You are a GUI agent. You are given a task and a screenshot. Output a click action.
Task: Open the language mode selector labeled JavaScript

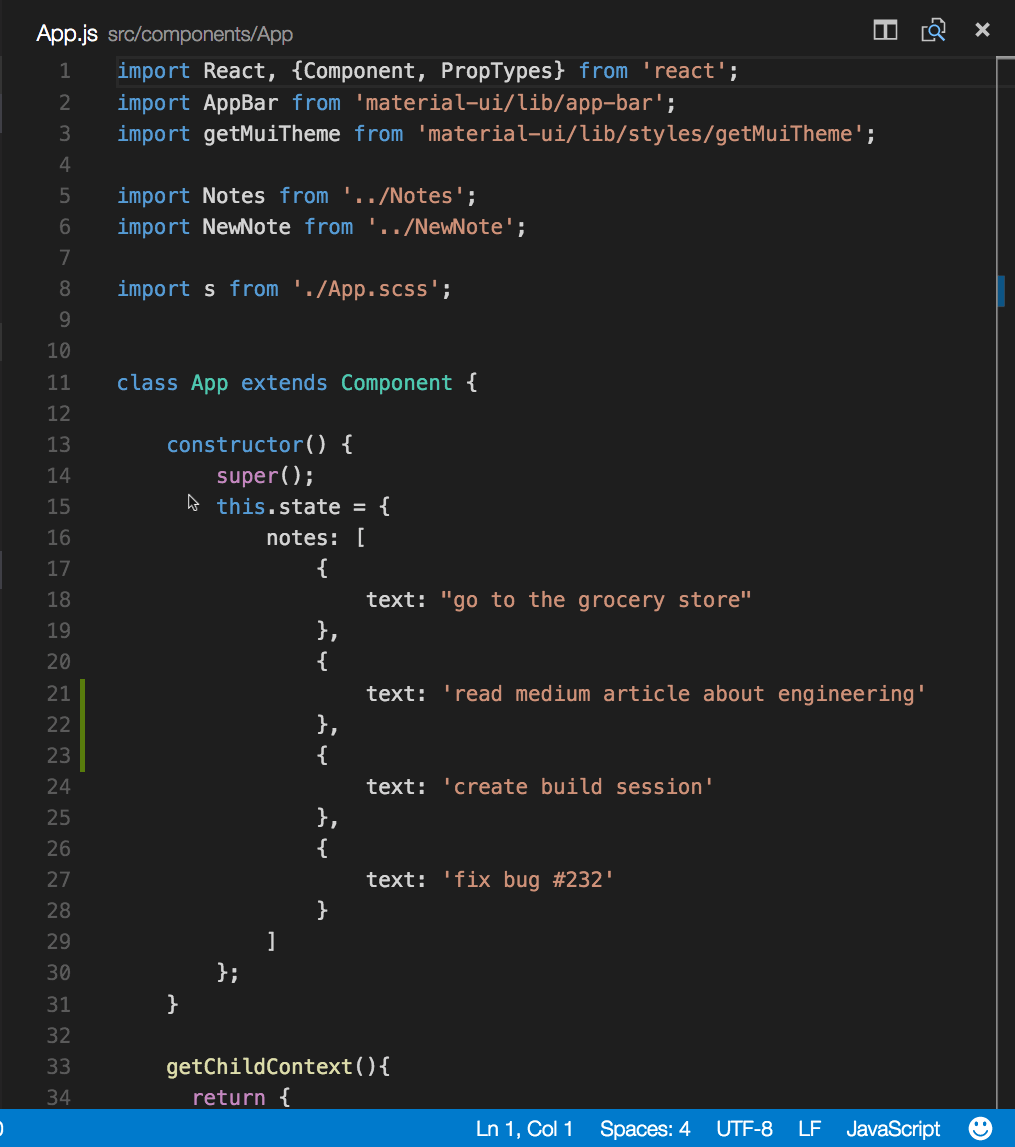tap(892, 1128)
